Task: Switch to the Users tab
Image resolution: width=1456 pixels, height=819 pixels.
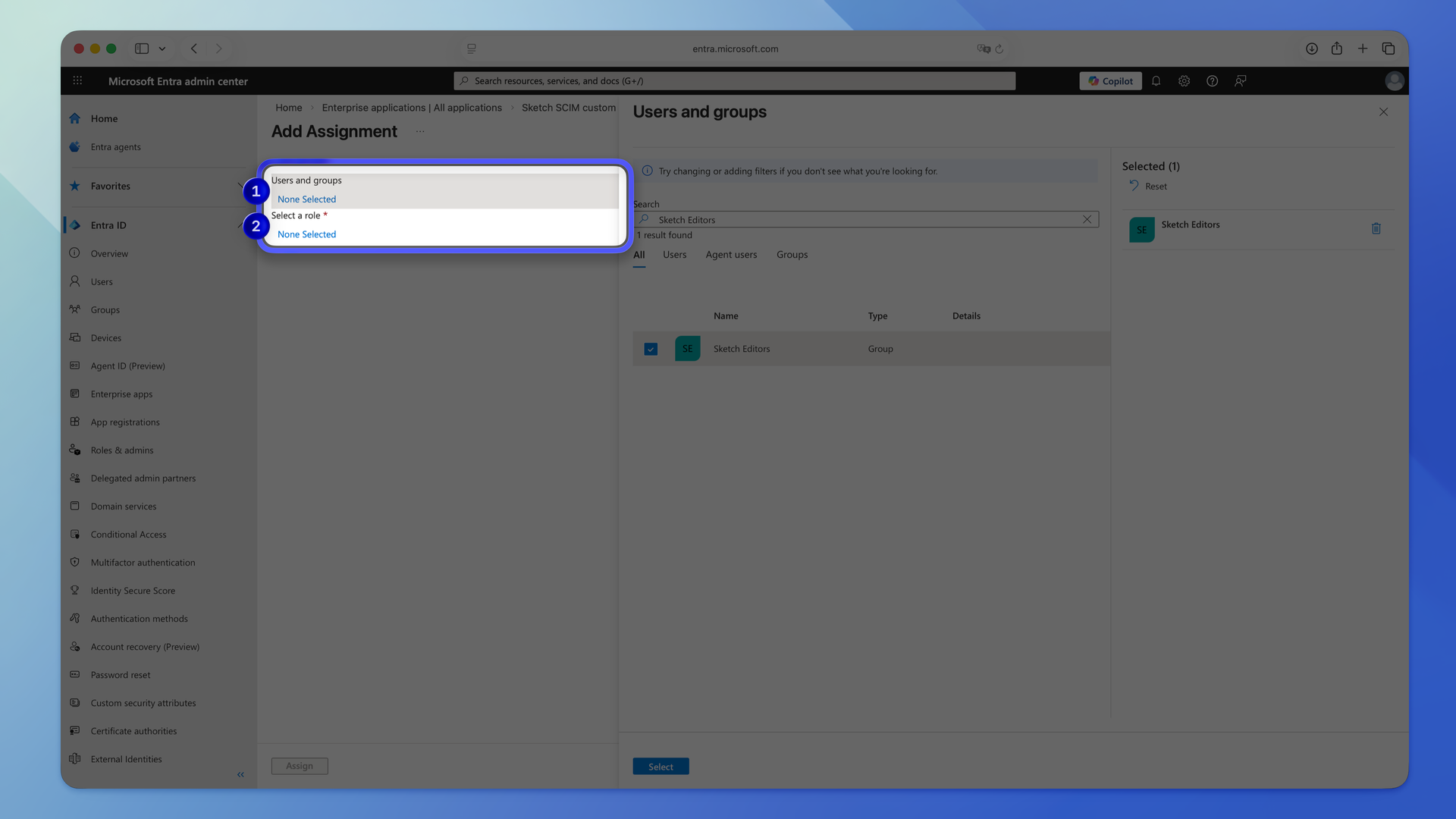Action: pos(674,255)
